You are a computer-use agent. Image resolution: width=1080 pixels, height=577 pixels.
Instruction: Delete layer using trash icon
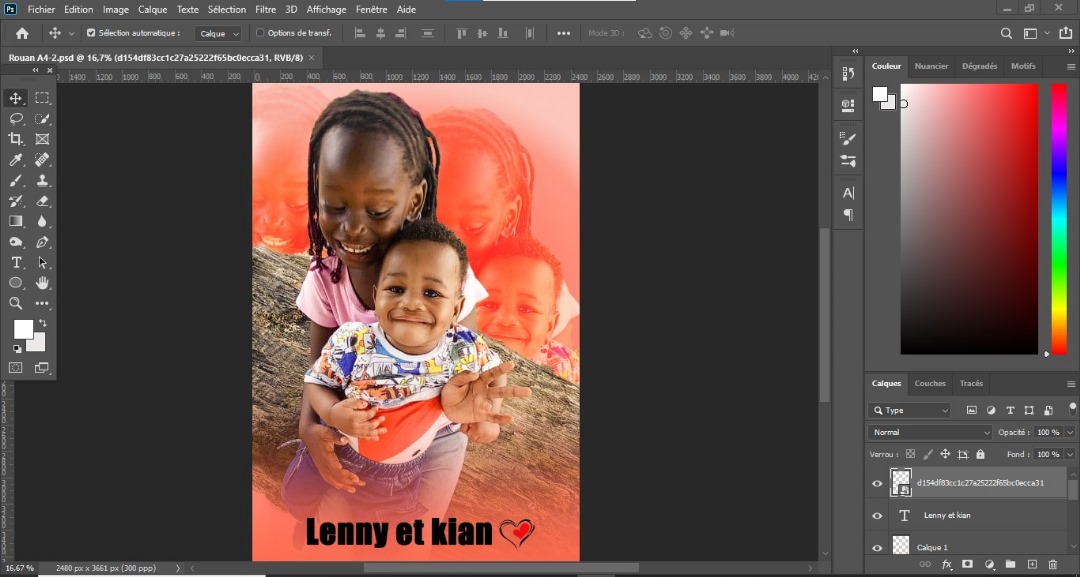pyautogui.click(x=1053, y=565)
